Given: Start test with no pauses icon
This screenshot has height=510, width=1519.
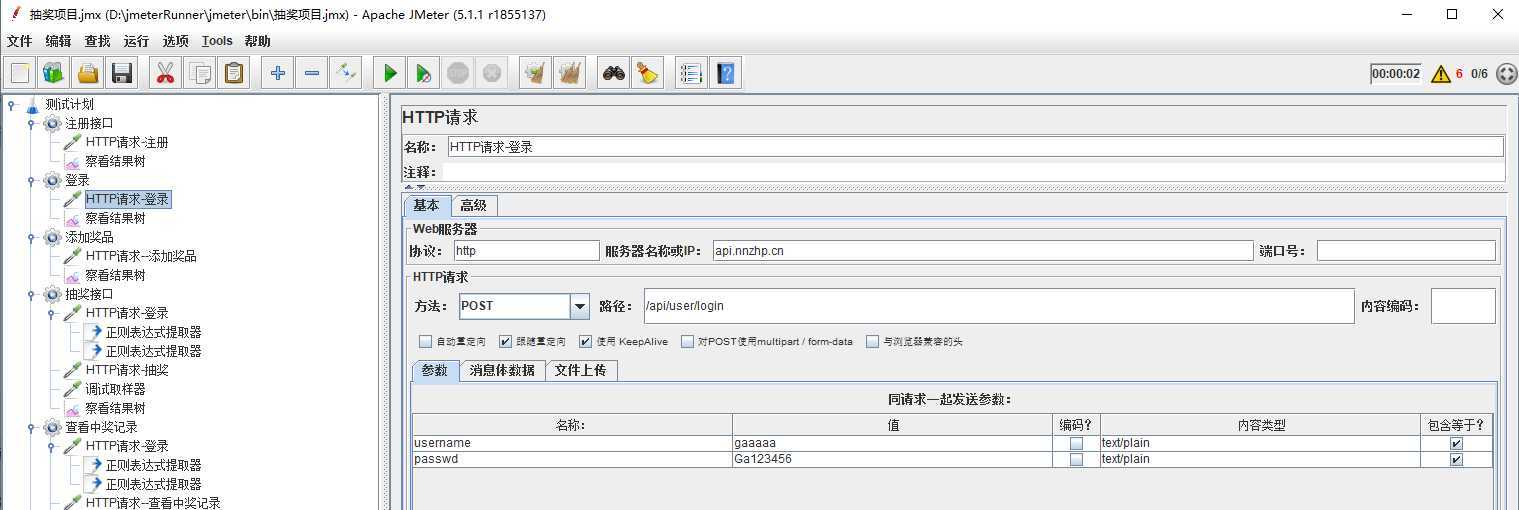Looking at the screenshot, I should 424,73.
